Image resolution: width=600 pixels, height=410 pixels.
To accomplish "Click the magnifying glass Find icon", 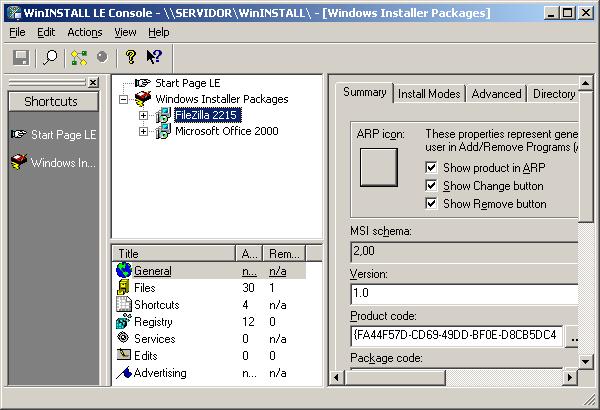I will [x=50, y=58].
